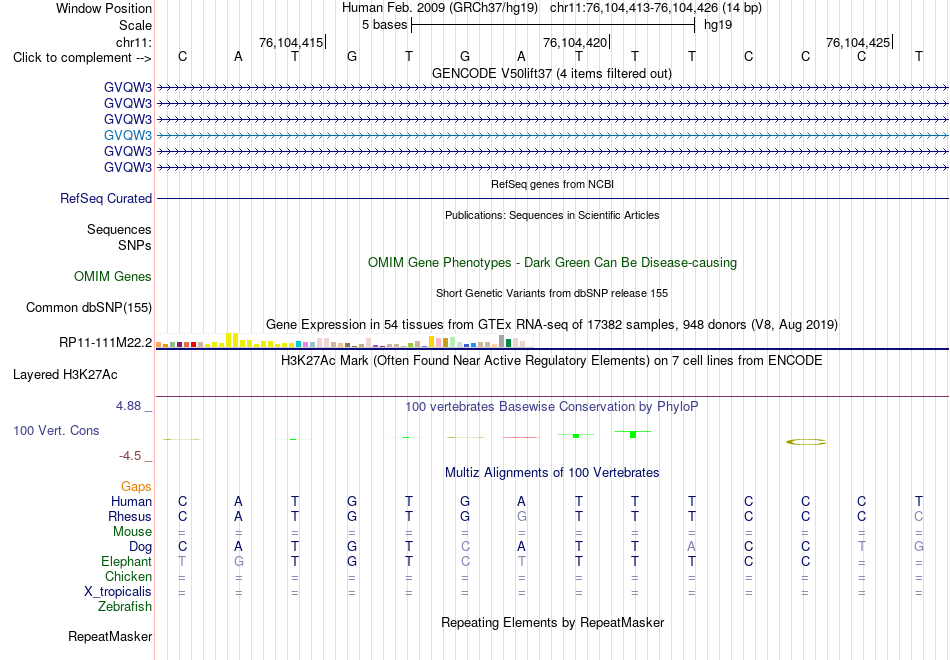The height and width of the screenshot is (660, 950).
Task: Open the H3K27Ac Mark ENCODE track title
Action: coord(552,361)
